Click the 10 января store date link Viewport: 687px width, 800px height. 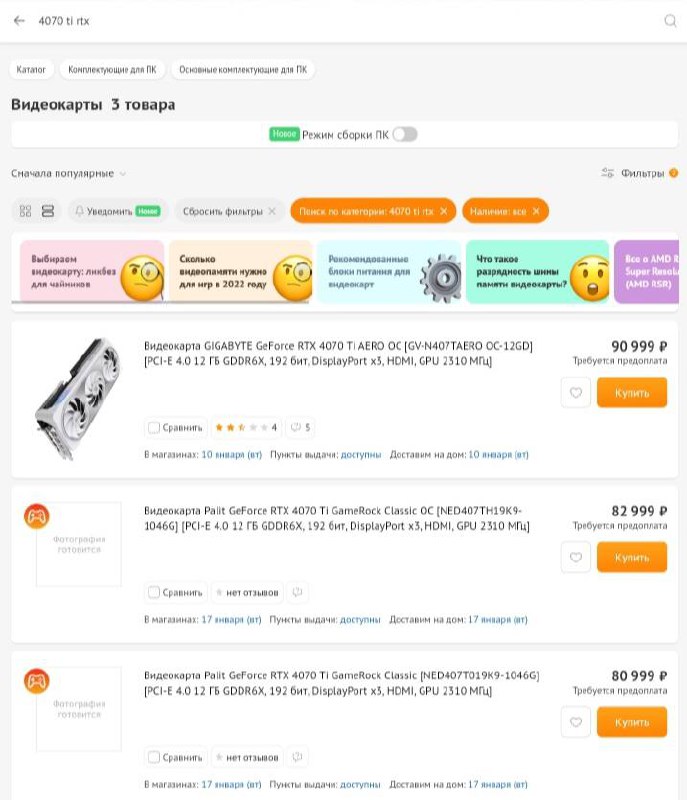click(x=232, y=454)
